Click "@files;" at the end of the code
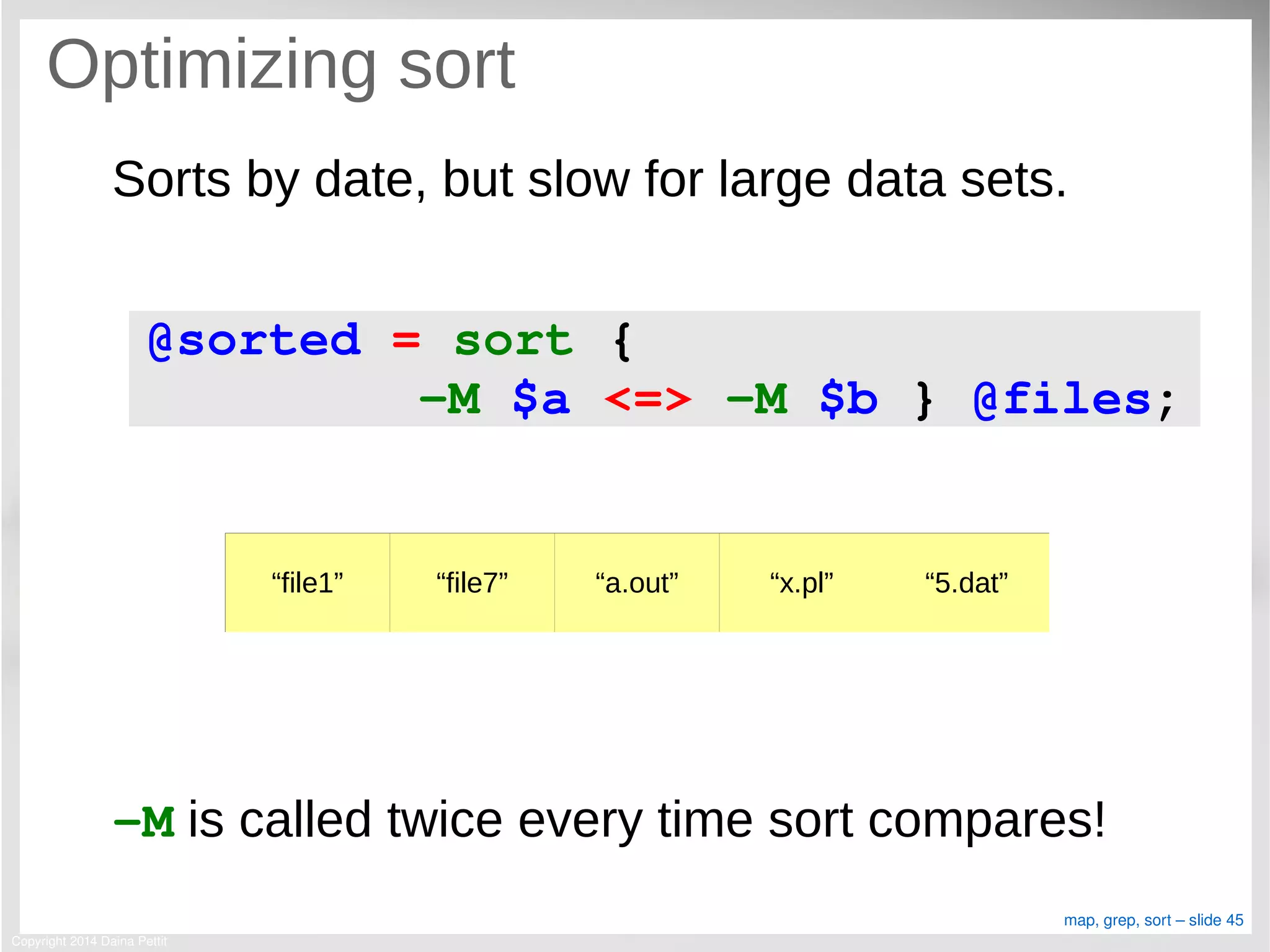The image size is (1270, 952). coord(1073,399)
